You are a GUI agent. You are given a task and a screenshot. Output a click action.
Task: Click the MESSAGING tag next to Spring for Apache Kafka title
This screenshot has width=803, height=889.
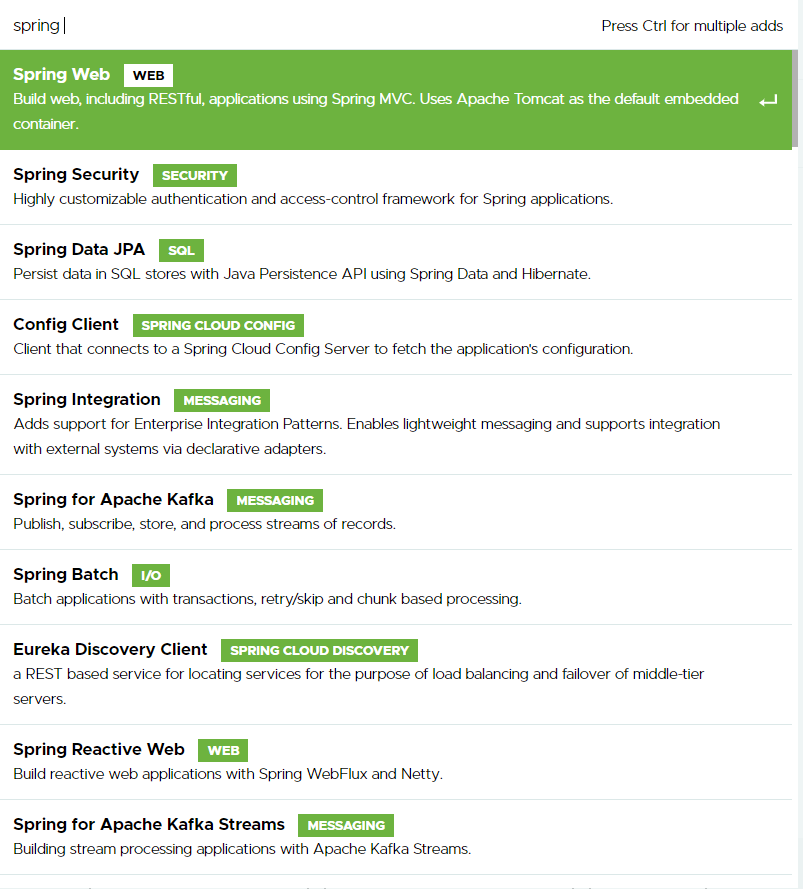point(275,500)
